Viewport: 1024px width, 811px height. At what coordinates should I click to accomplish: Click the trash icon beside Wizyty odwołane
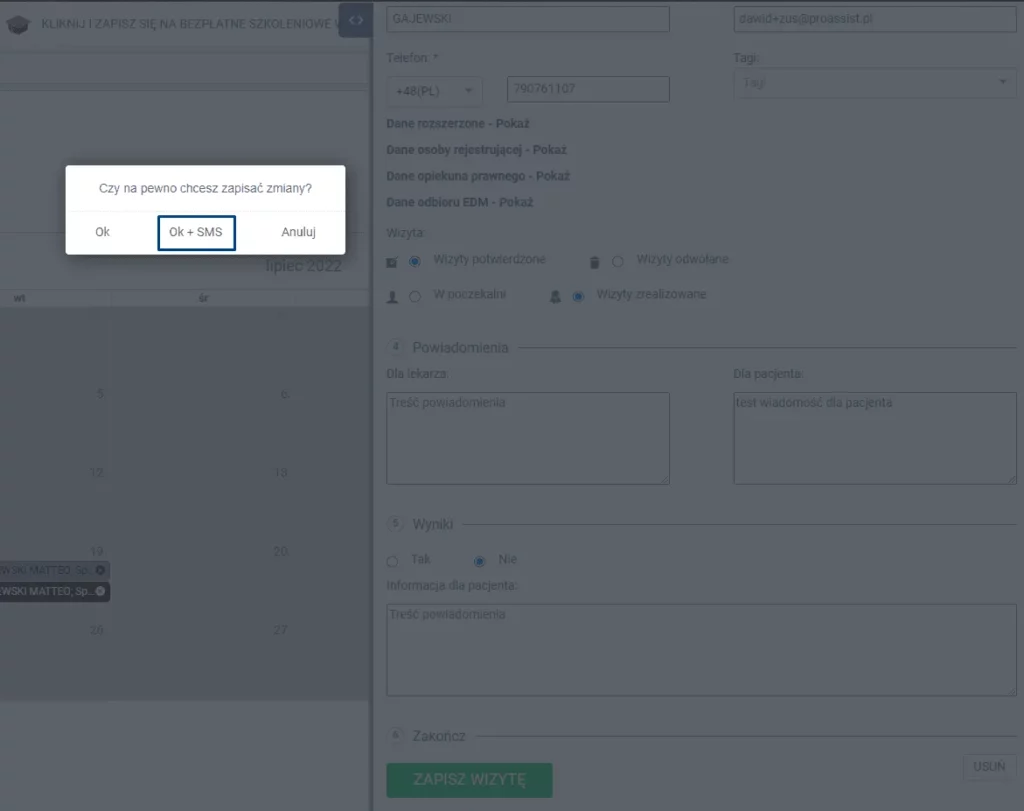coord(594,262)
